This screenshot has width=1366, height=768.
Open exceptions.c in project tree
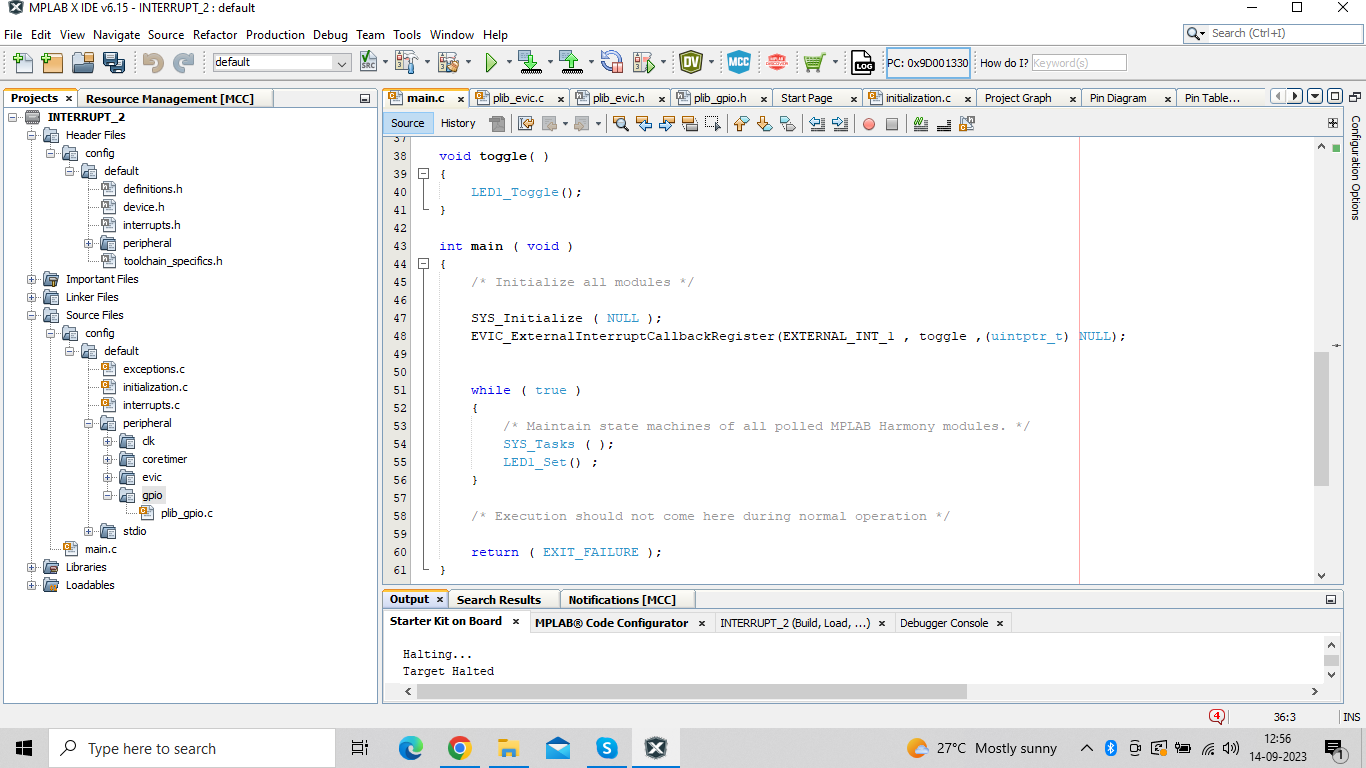click(153, 369)
